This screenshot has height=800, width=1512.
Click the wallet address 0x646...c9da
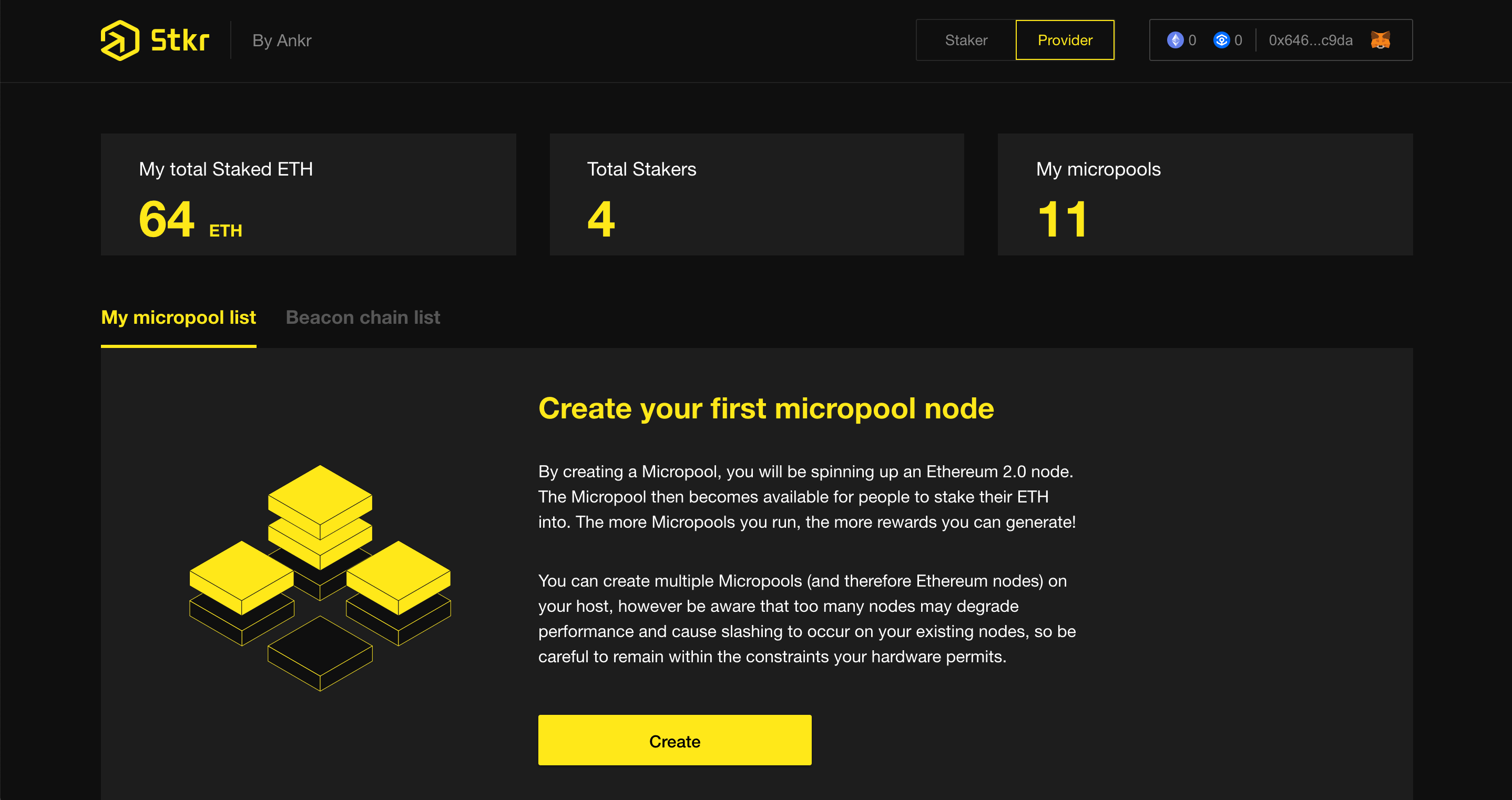point(1311,40)
